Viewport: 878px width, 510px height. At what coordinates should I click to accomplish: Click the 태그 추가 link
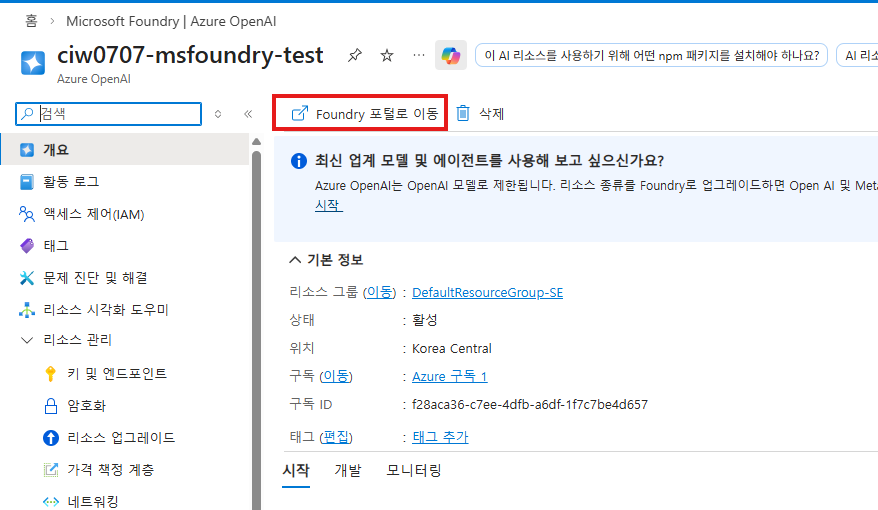440,437
